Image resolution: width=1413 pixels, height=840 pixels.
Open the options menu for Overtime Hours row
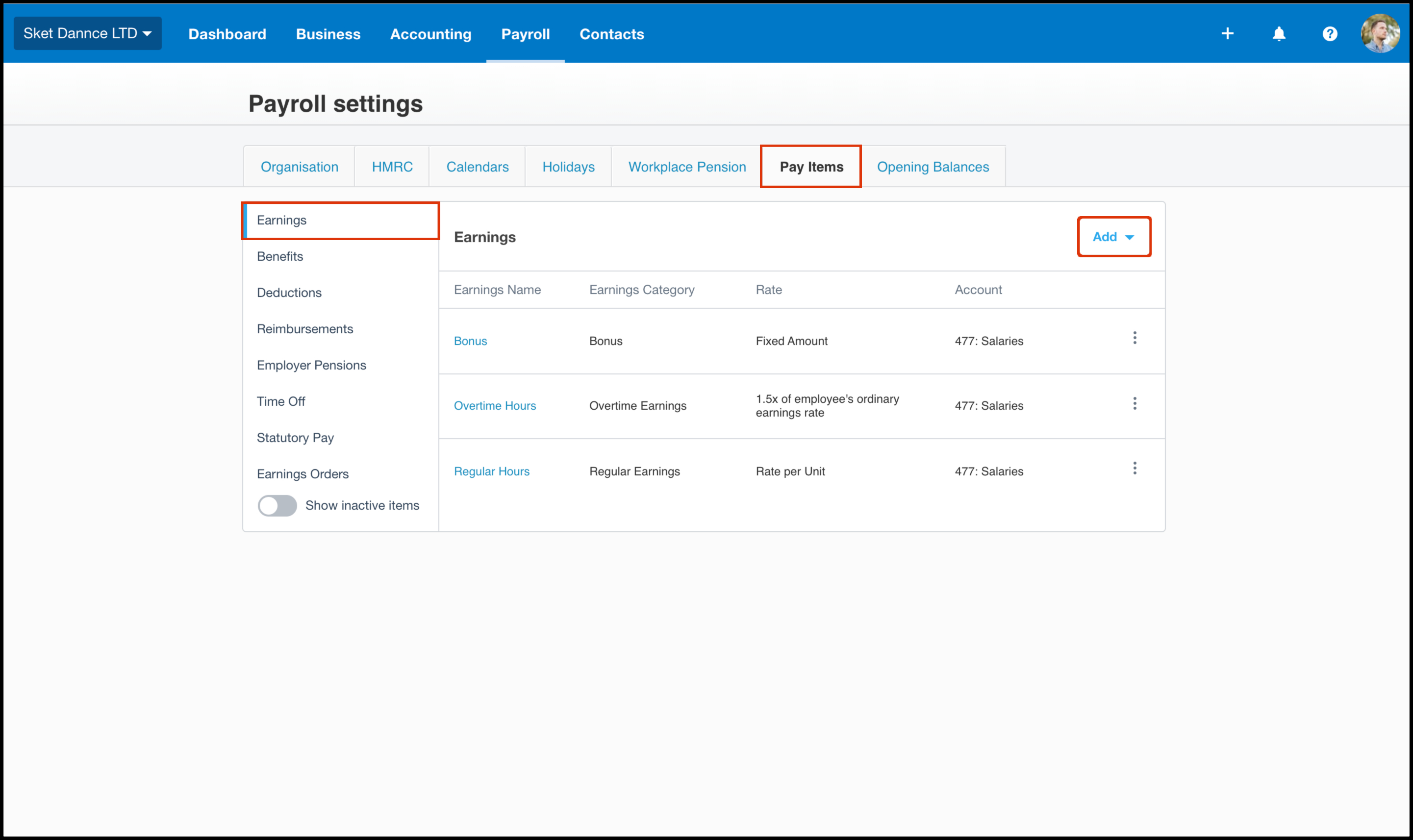click(1135, 403)
